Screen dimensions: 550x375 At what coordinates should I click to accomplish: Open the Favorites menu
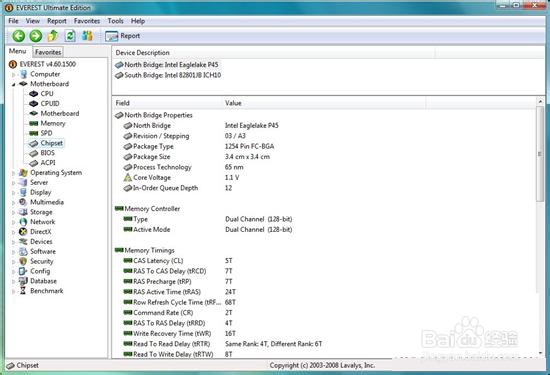coord(87,21)
